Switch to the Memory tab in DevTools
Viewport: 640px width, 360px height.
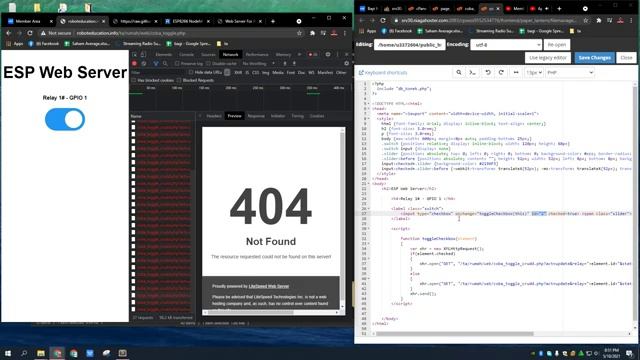[x=283, y=54]
